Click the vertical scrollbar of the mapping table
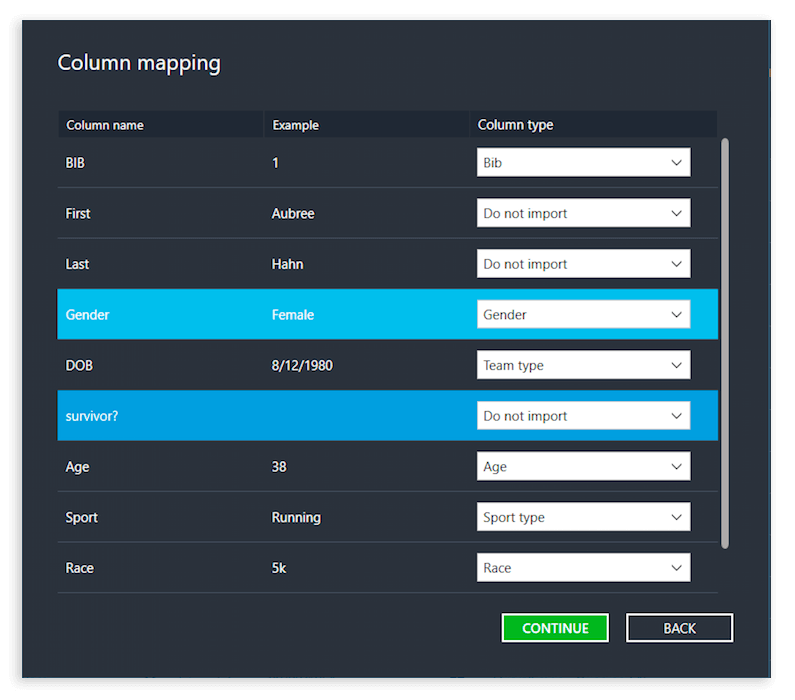Viewport: 795px width, 700px height. (x=725, y=343)
